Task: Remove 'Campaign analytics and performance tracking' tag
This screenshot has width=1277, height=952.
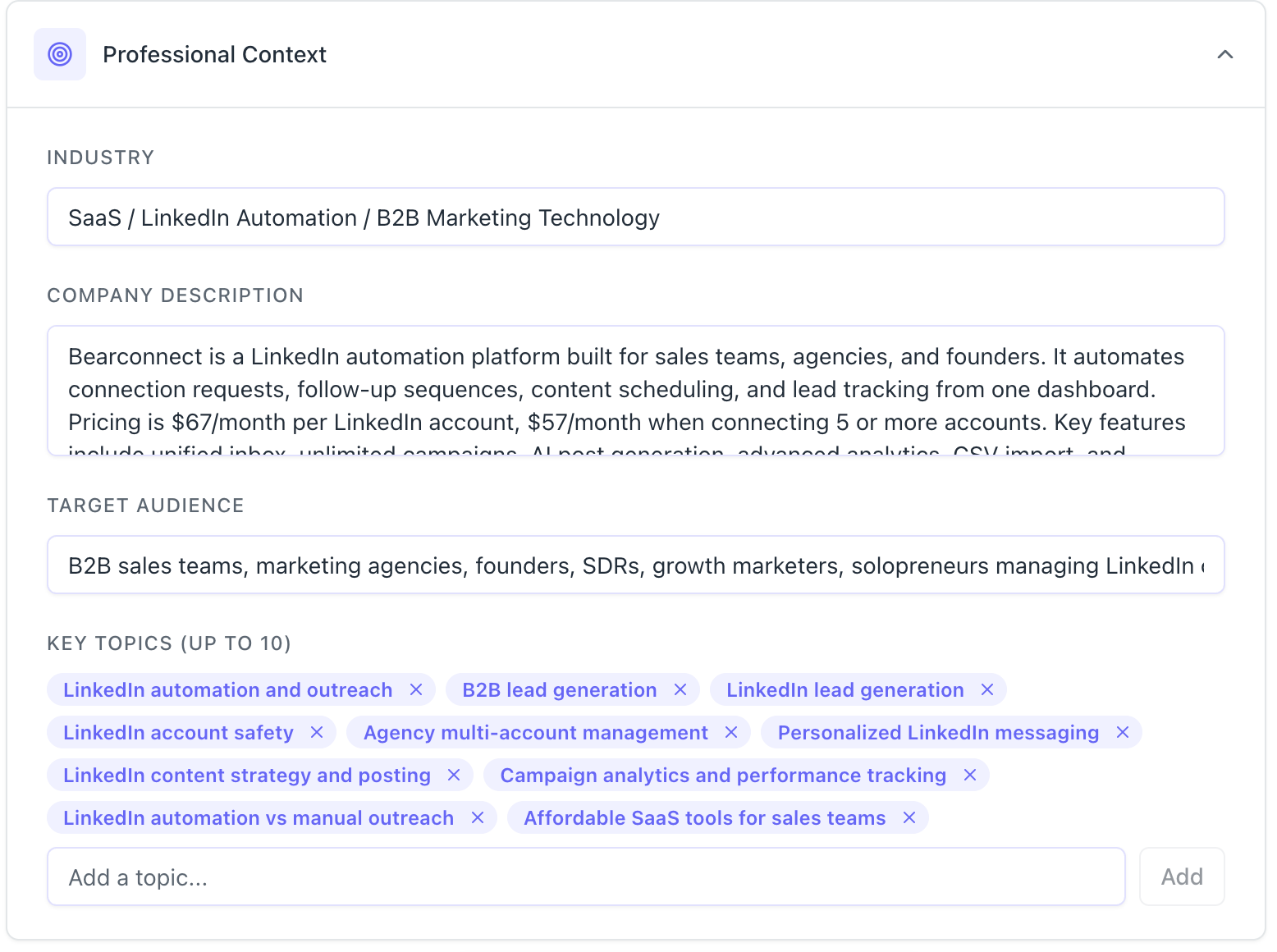Action: [970, 775]
